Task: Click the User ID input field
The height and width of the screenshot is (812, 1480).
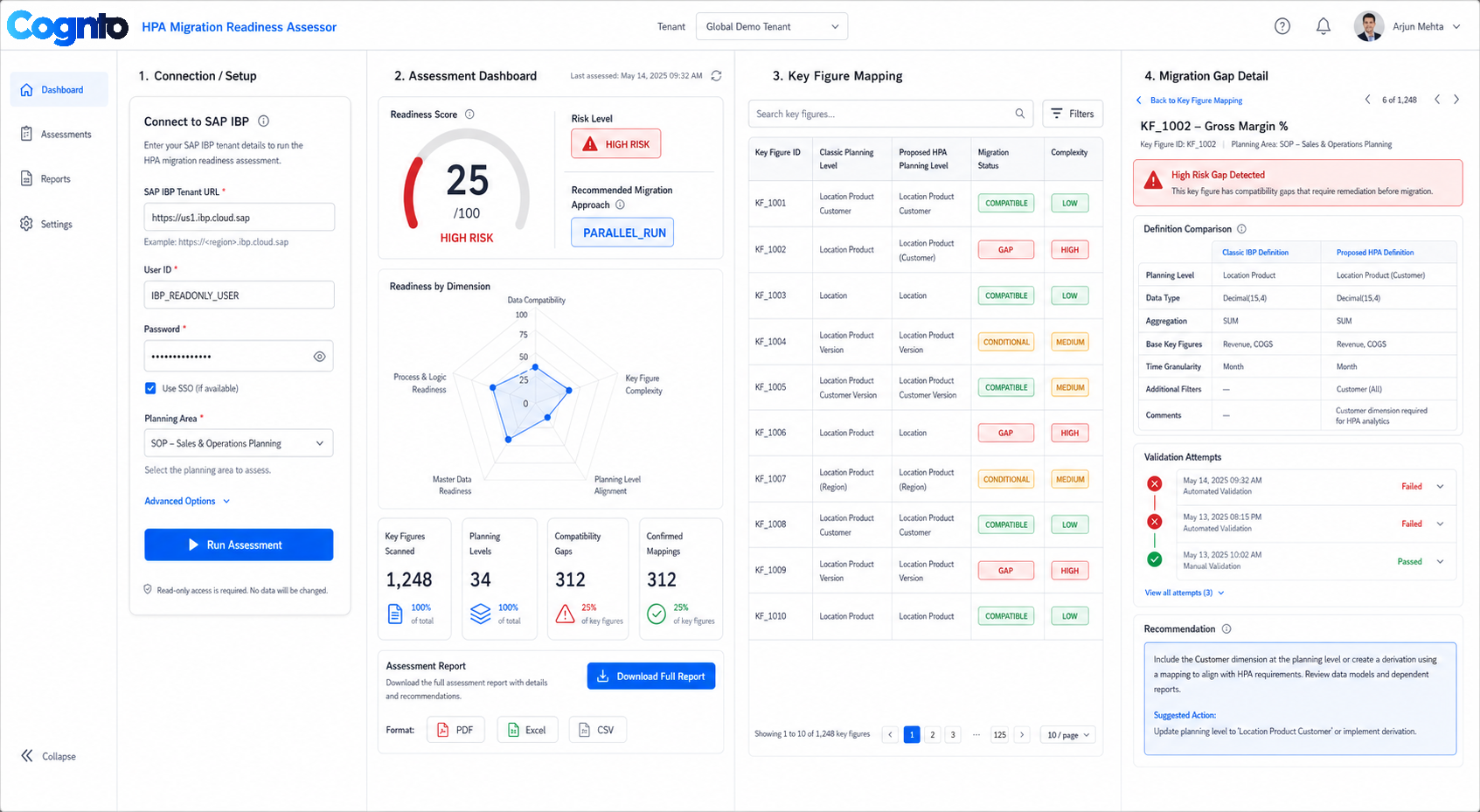Action: [x=239, y=295]
